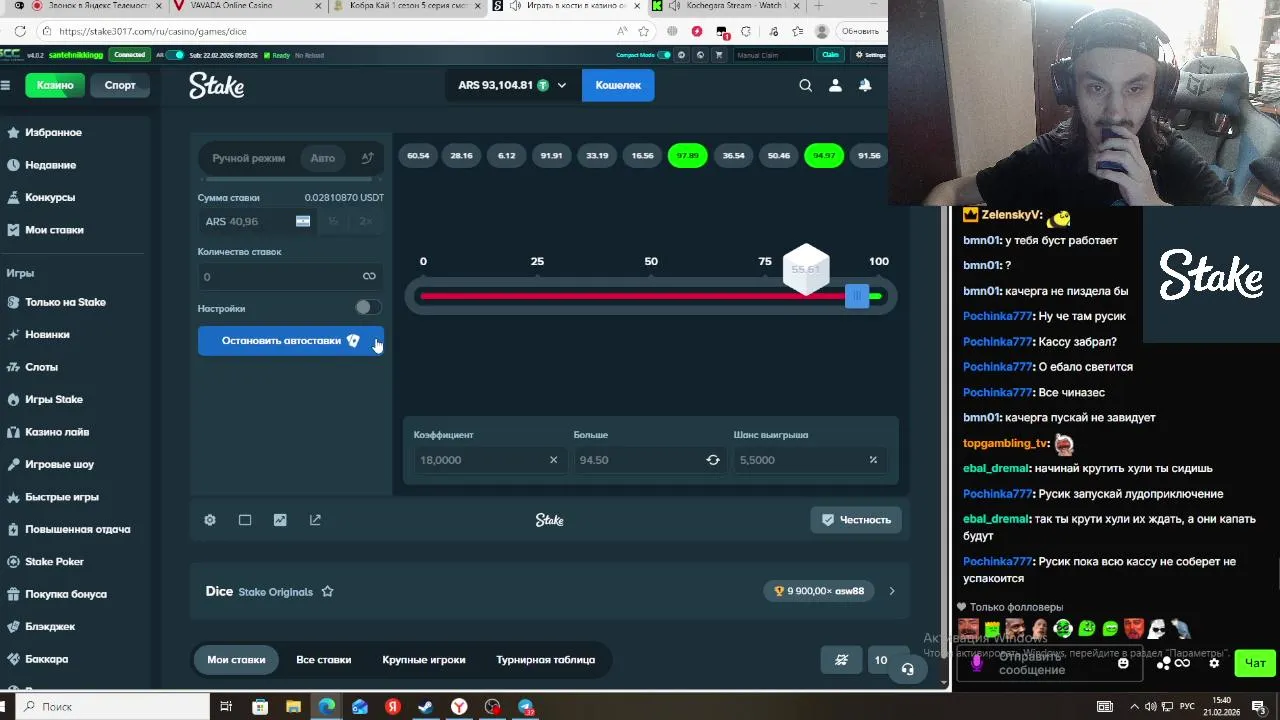The height and width of the screenshot is (720, 1280).
Task: Open Steam icon in Windows taskbar
Action: point(426,706)
